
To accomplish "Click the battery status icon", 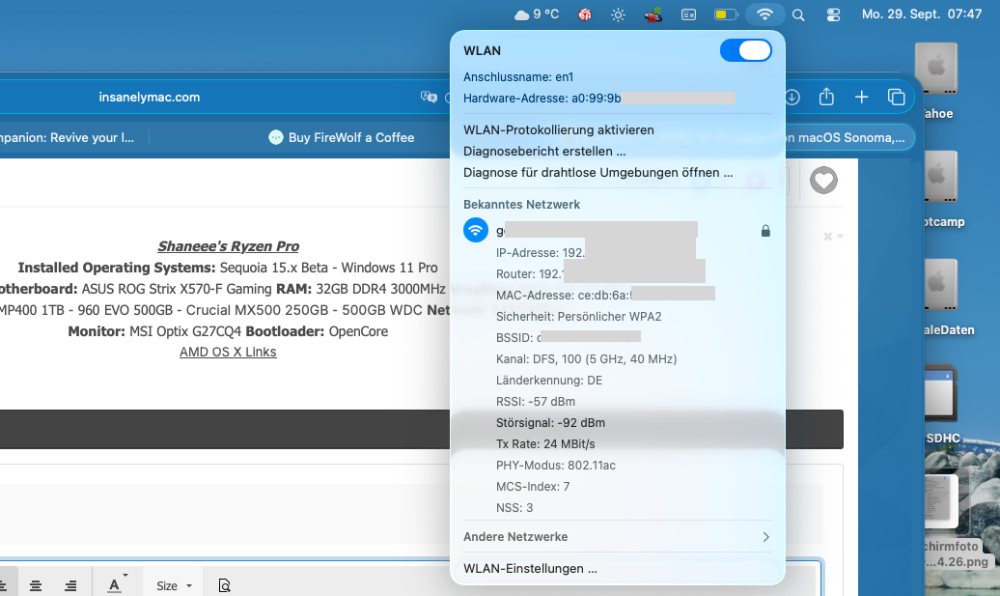I will 726,14.
